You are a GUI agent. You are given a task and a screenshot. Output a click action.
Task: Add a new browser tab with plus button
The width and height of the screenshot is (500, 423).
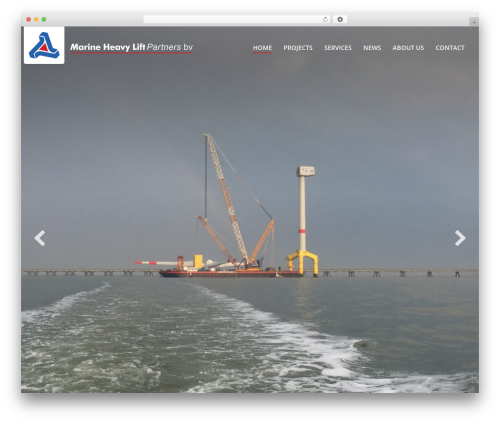tap(474, 22)
